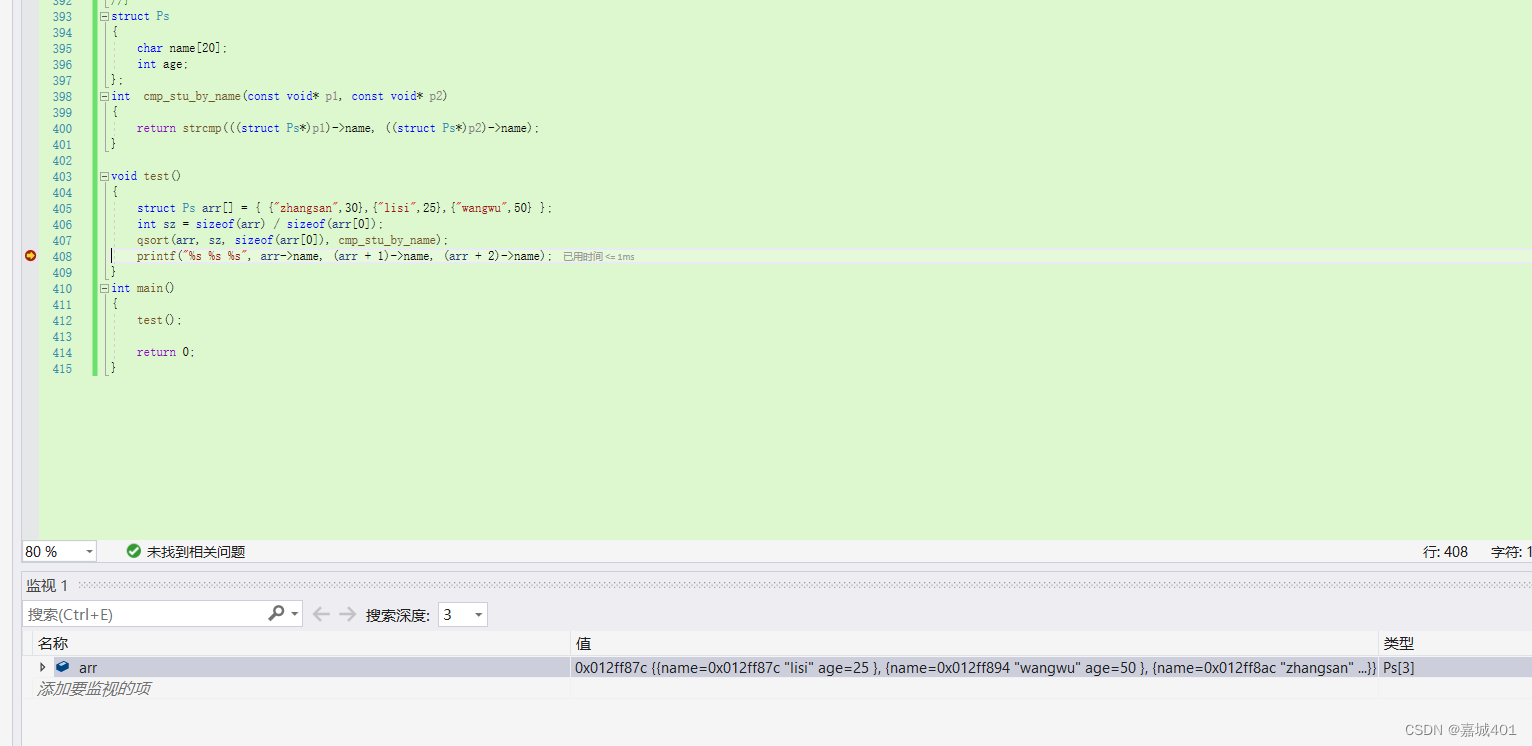Image resolution: width=1532 pixels, height=746 pixels.
Task: Select the arr name cell in watch window
Action: tap(300, 667)
